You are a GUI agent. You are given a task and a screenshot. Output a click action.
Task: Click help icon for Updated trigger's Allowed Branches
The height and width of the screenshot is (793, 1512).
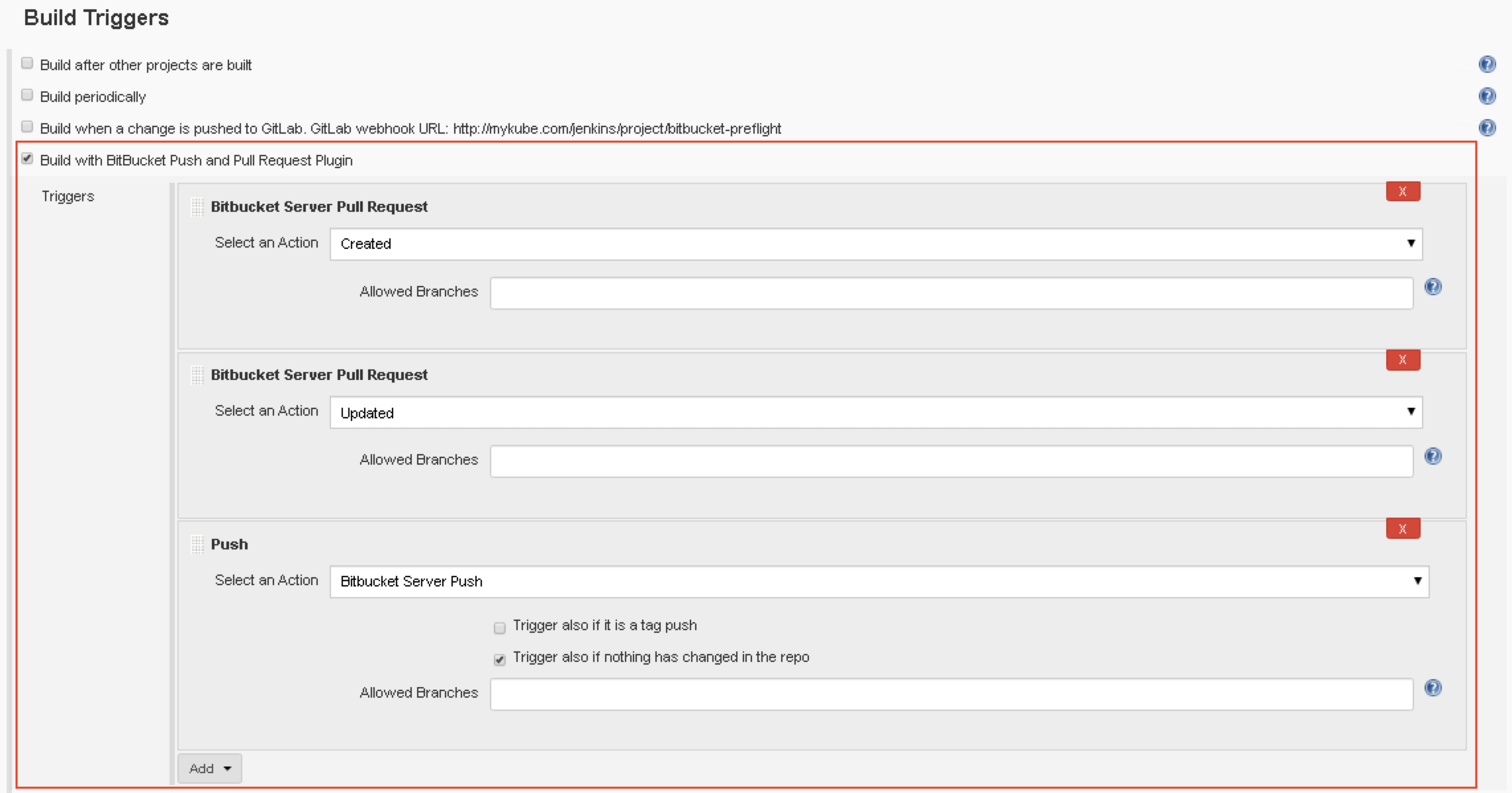[x=1433, y=456]
